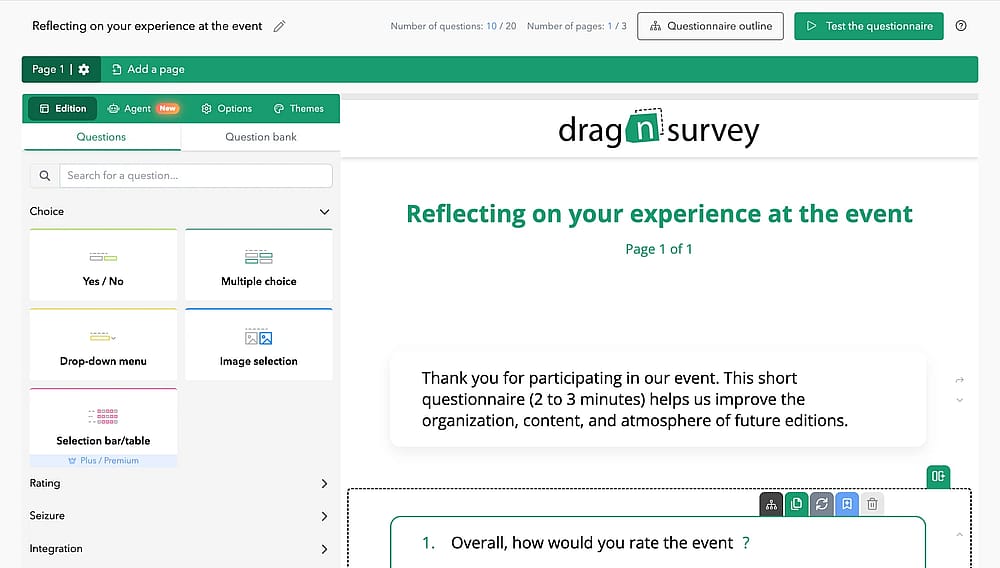Collapse question 1 with the up chevron
Screen dimensions: 1000x568
[x=959, y=534]
